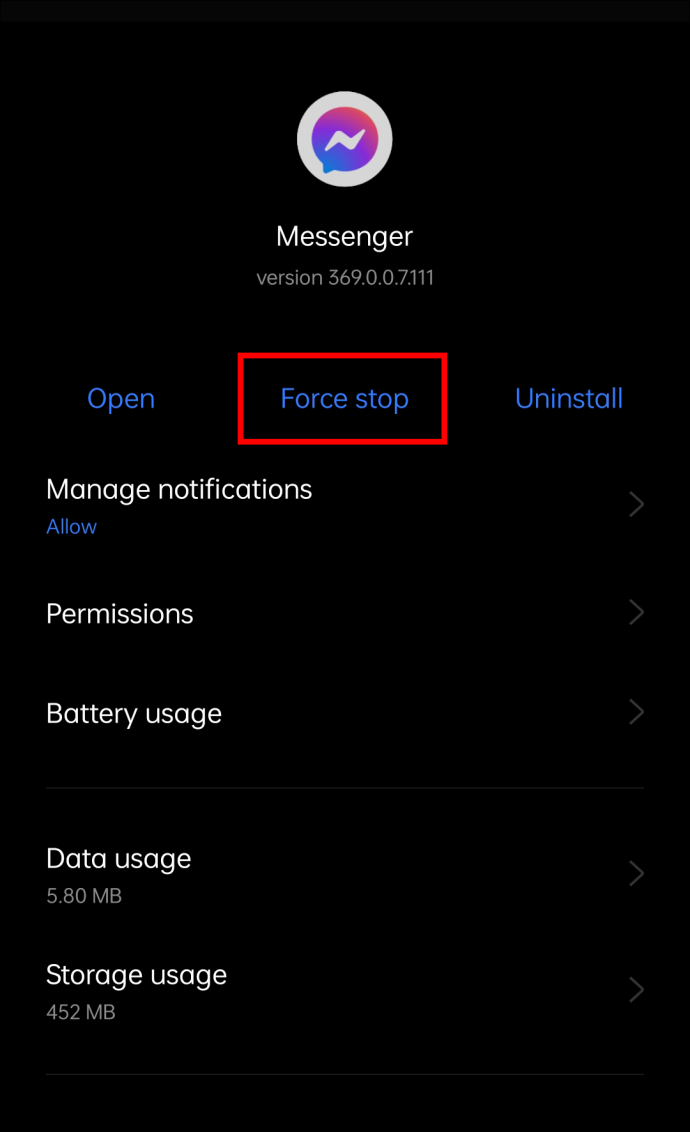Click the arrow beside Storage usage
Screen dimensions: 690x1132
pos(636,990)
